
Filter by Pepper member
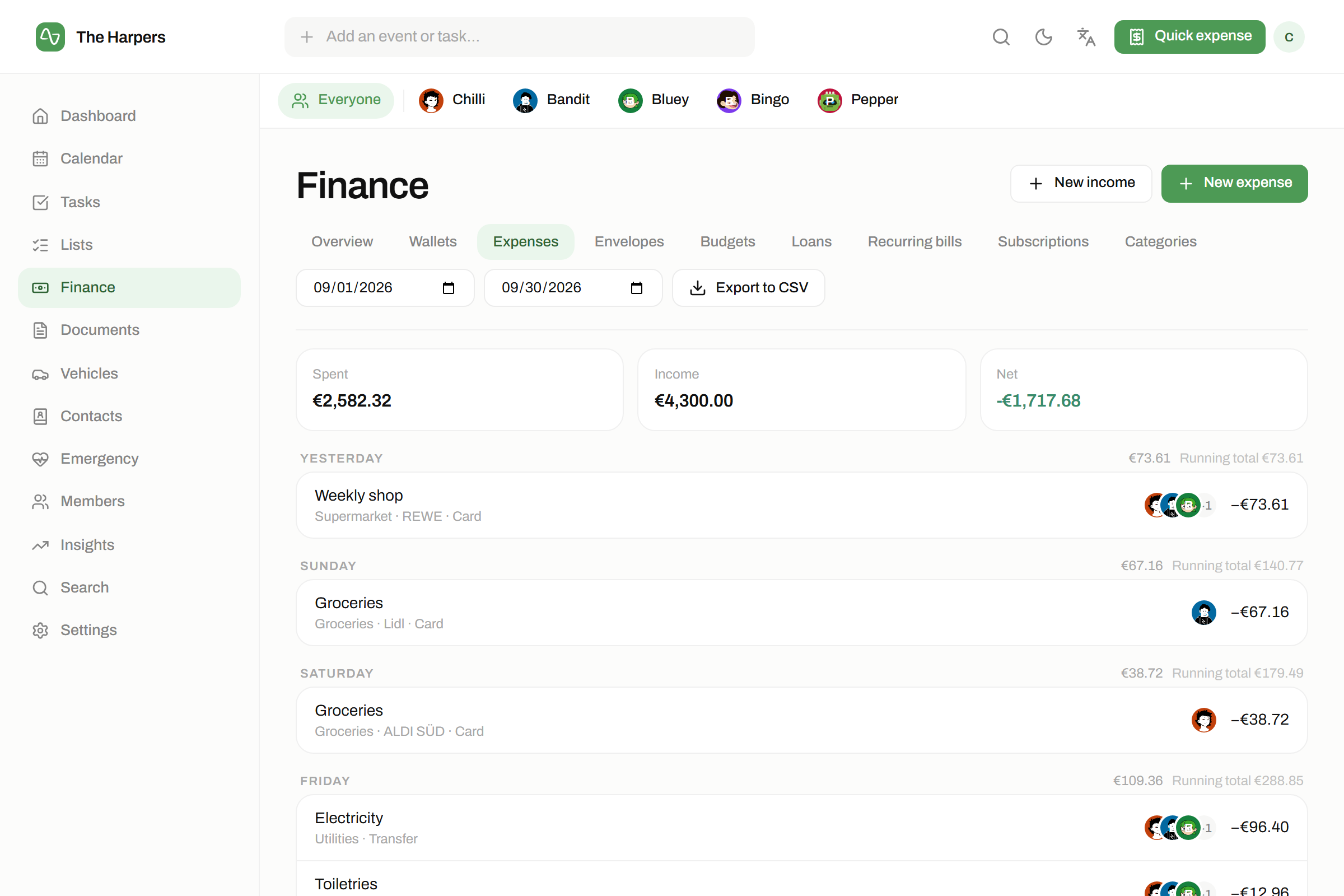pyautogui.click(x=858, y=100)
